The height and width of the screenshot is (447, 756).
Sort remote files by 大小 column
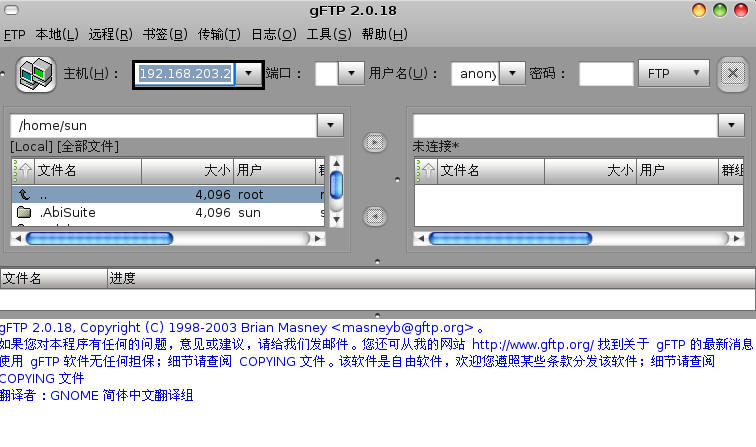[591, 170]
